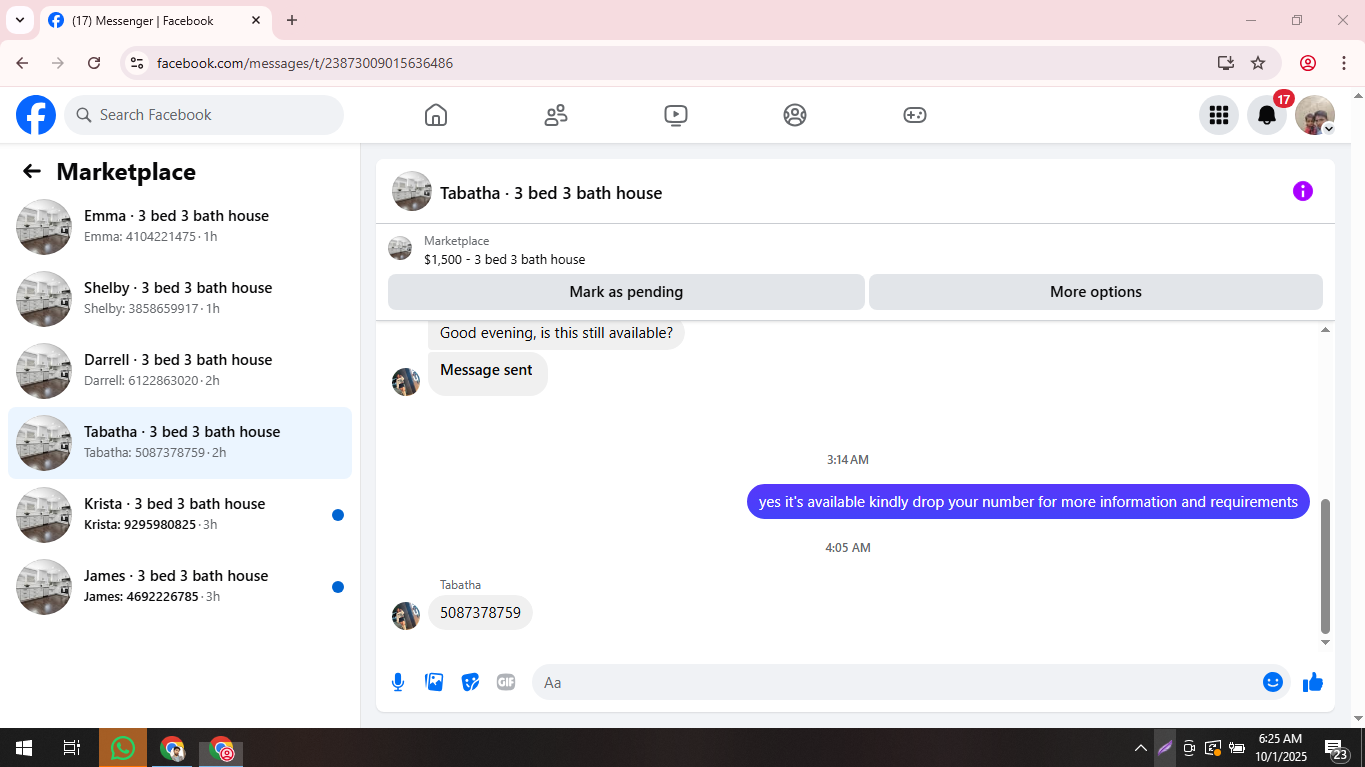Open the Chrome profile icon
Screen dimensions: 1365x767
(x=1308, y=63)
